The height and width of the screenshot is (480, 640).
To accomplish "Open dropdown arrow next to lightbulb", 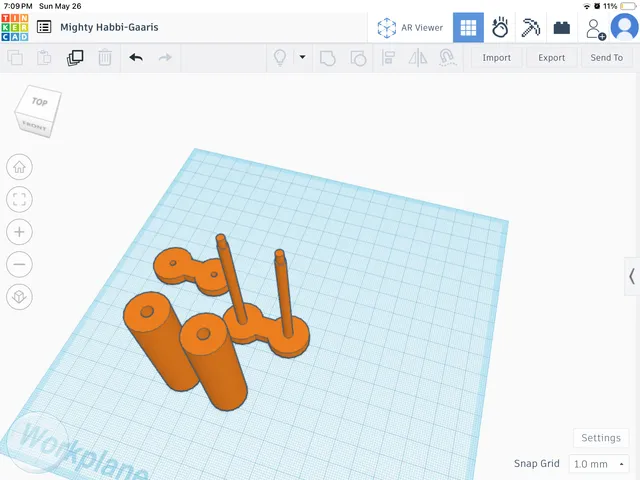I will pos(302,57).
